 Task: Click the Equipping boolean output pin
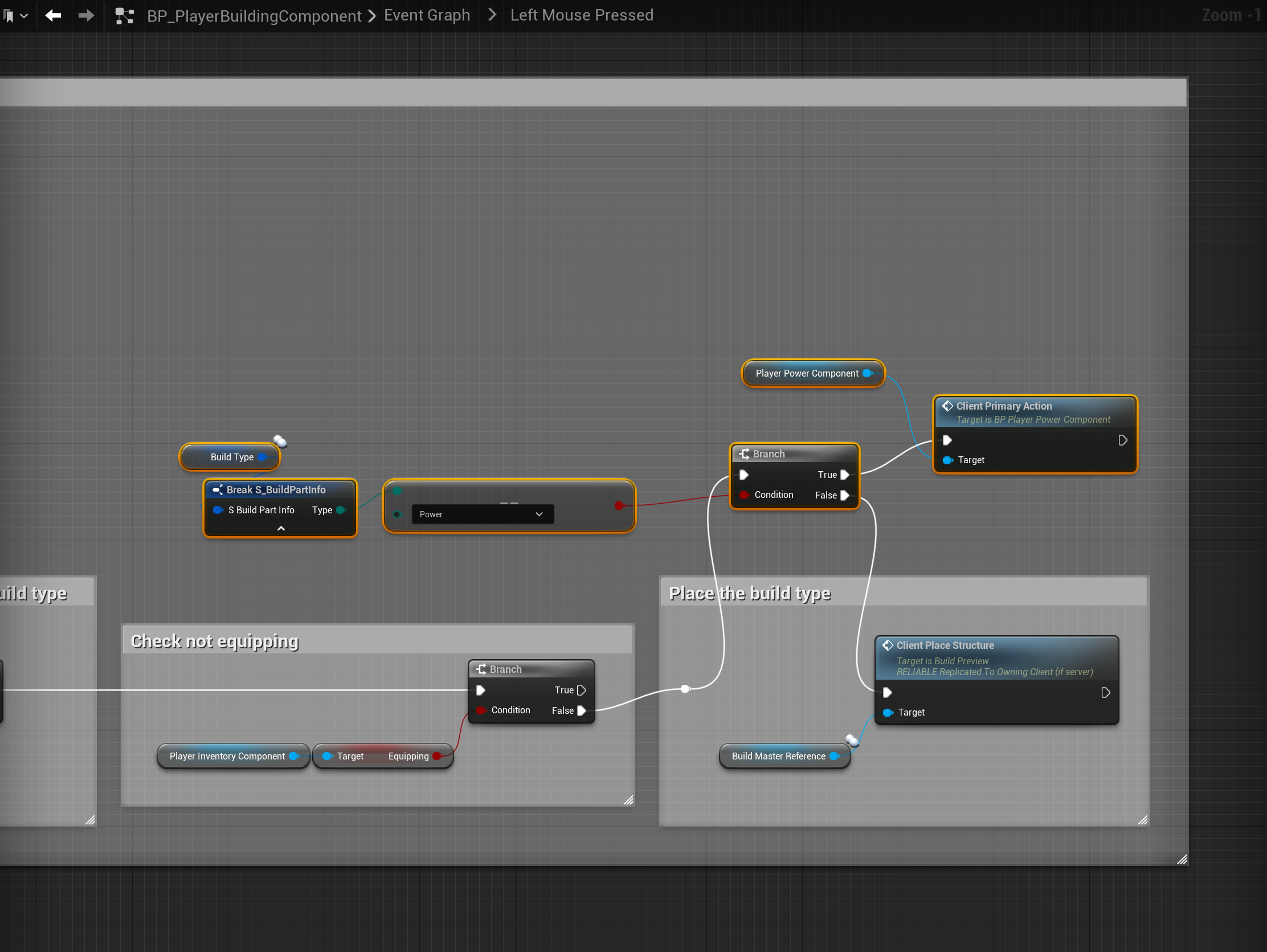click(x=437, y=756)
